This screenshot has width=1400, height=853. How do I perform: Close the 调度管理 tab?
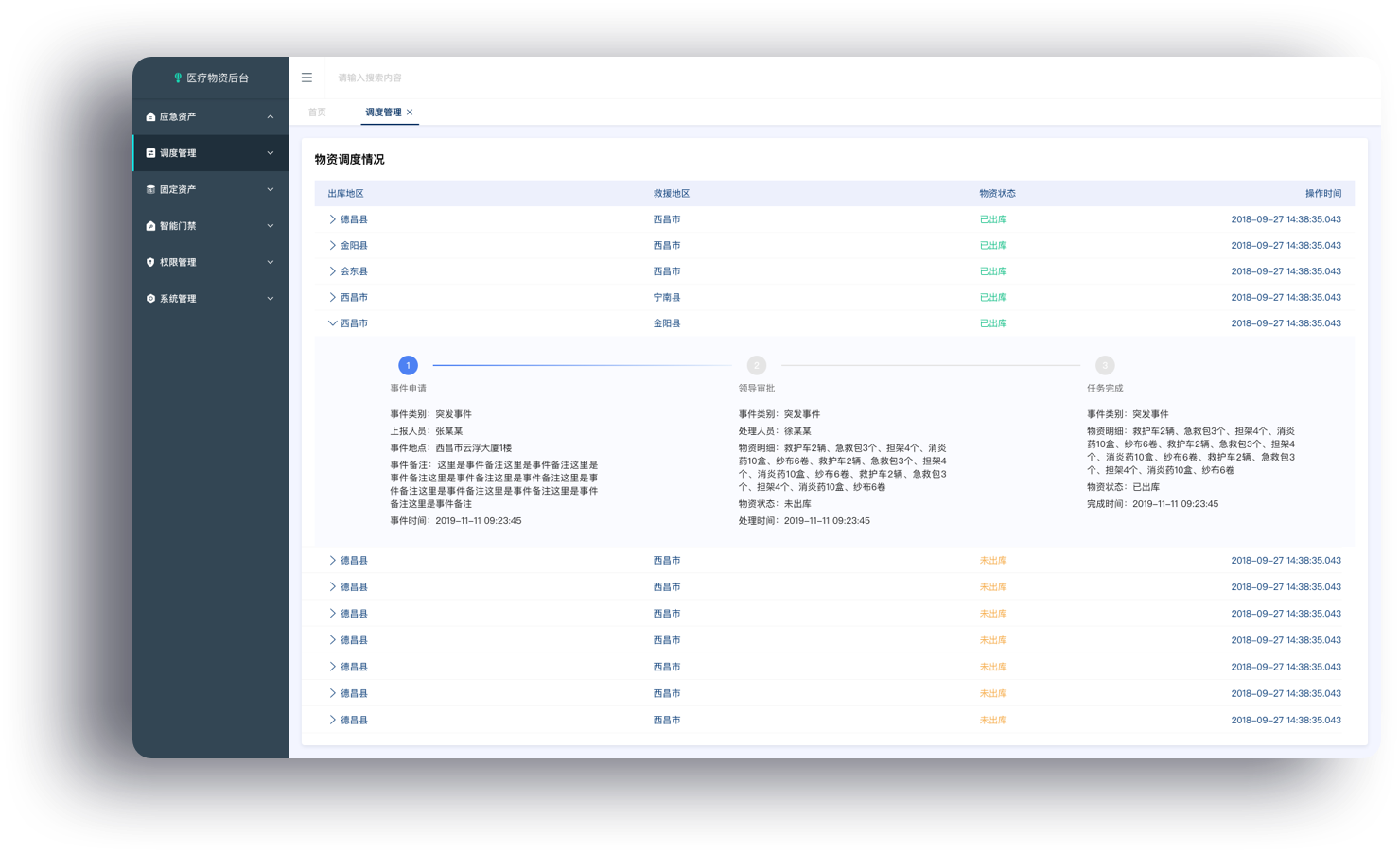tap(410, 112)
